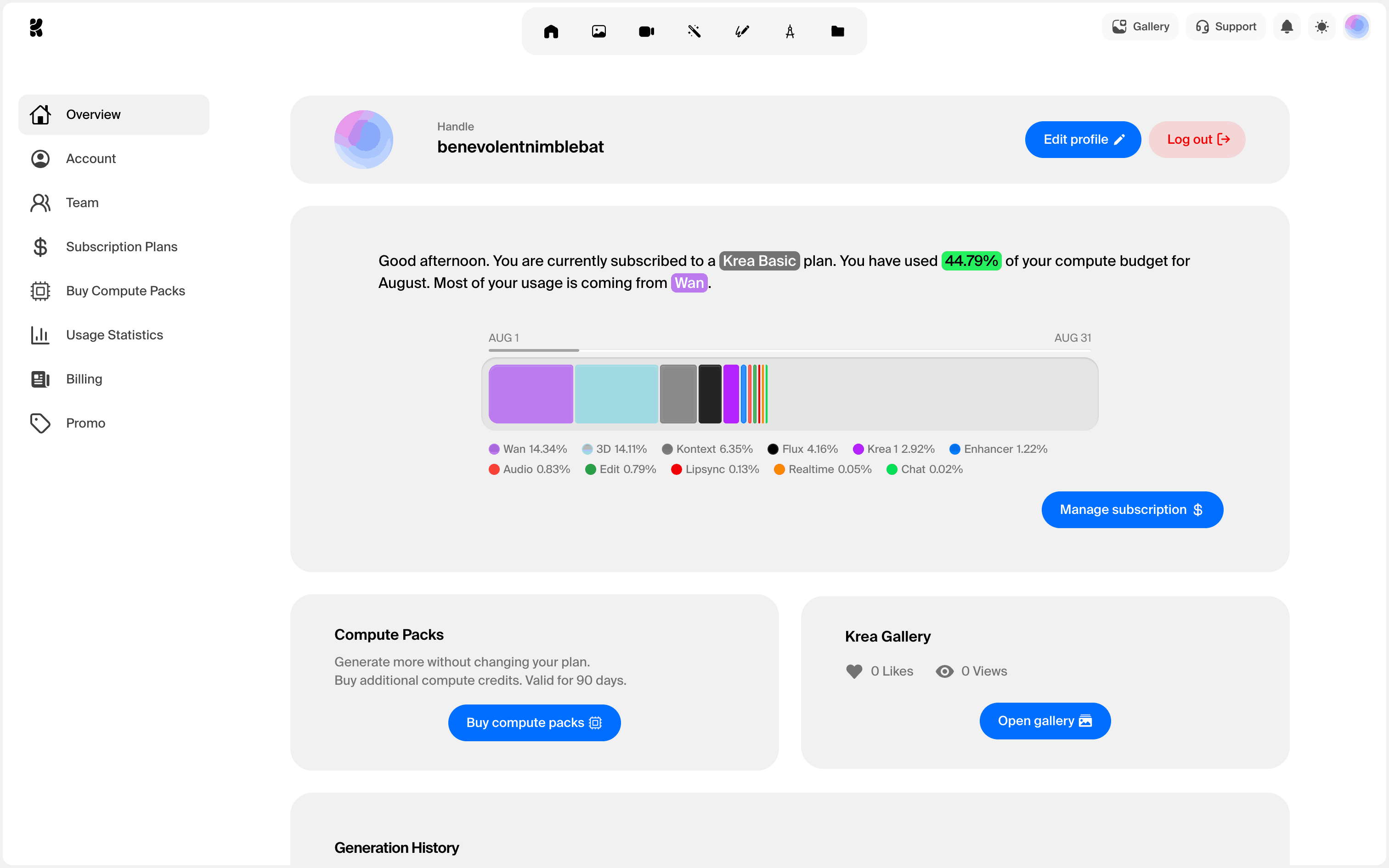
Task: Go to Usage Statistics in sidebar
Action: [x=114, y=335]
